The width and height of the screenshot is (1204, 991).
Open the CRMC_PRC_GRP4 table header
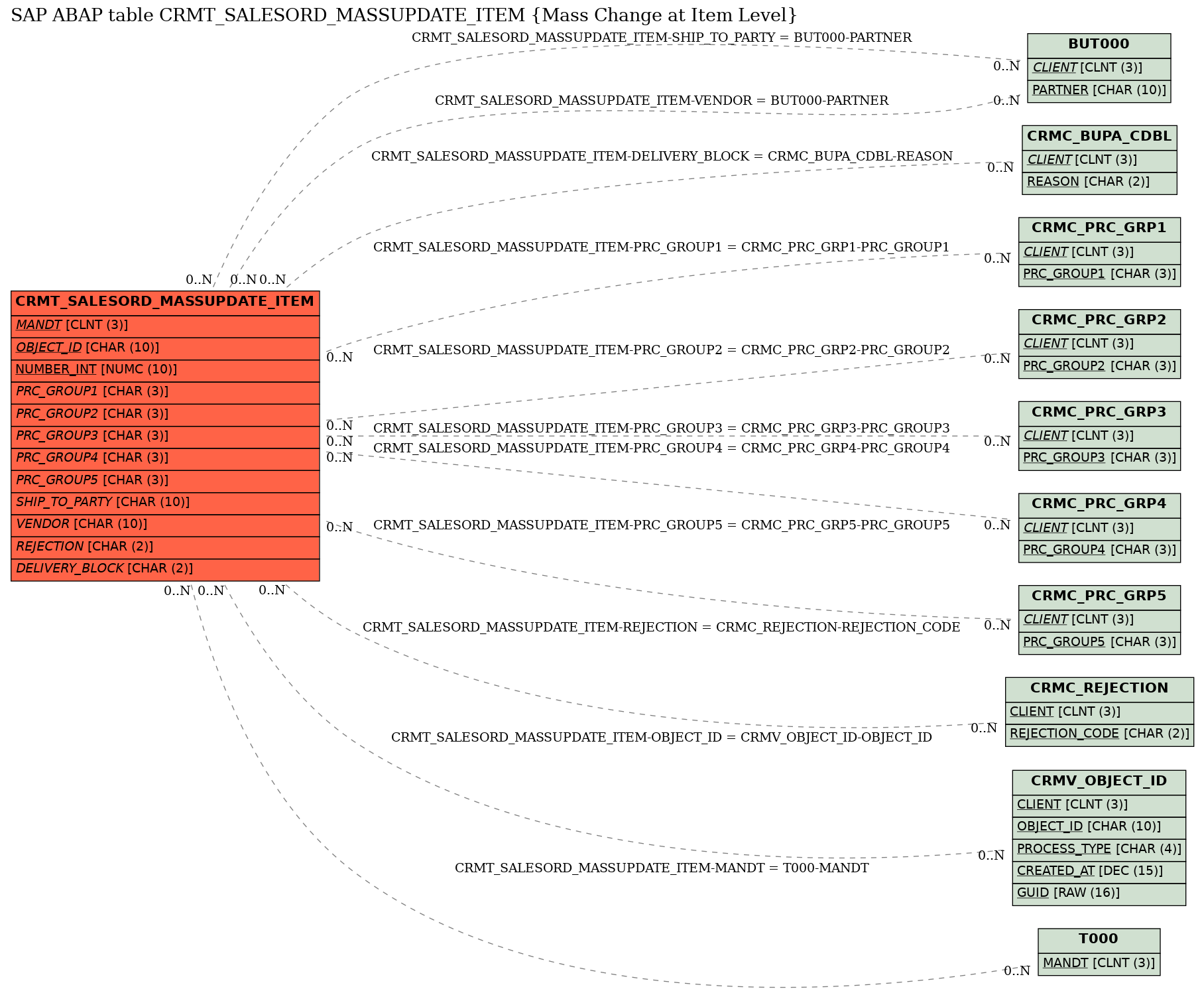pyautogui.click(x=1099, y=505)
